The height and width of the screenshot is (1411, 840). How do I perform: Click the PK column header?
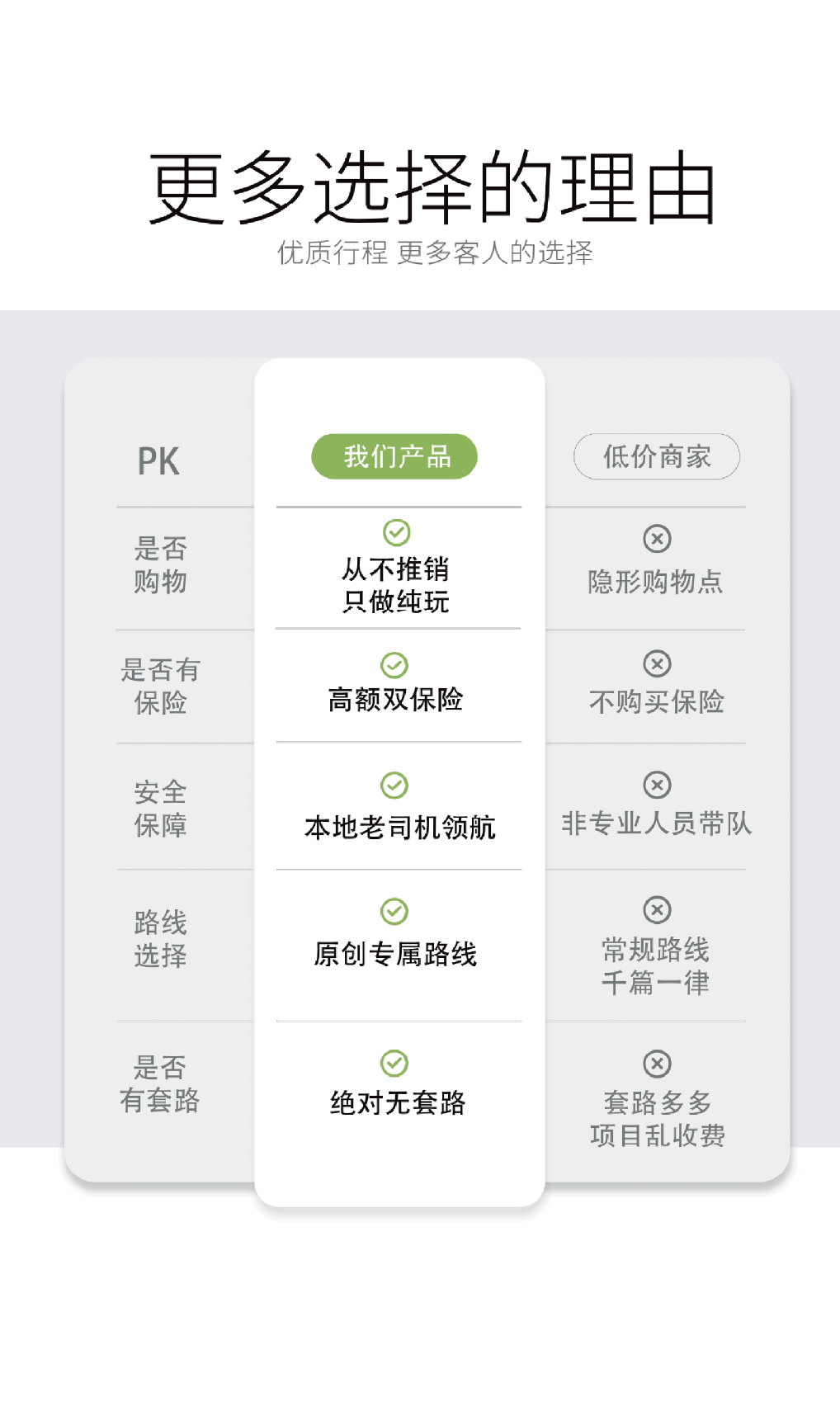click(x=158, y=461)
